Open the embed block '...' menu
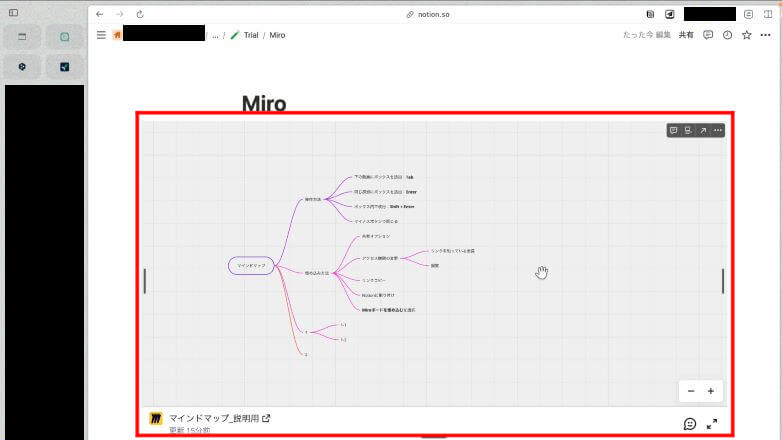 tap(718, 130)
